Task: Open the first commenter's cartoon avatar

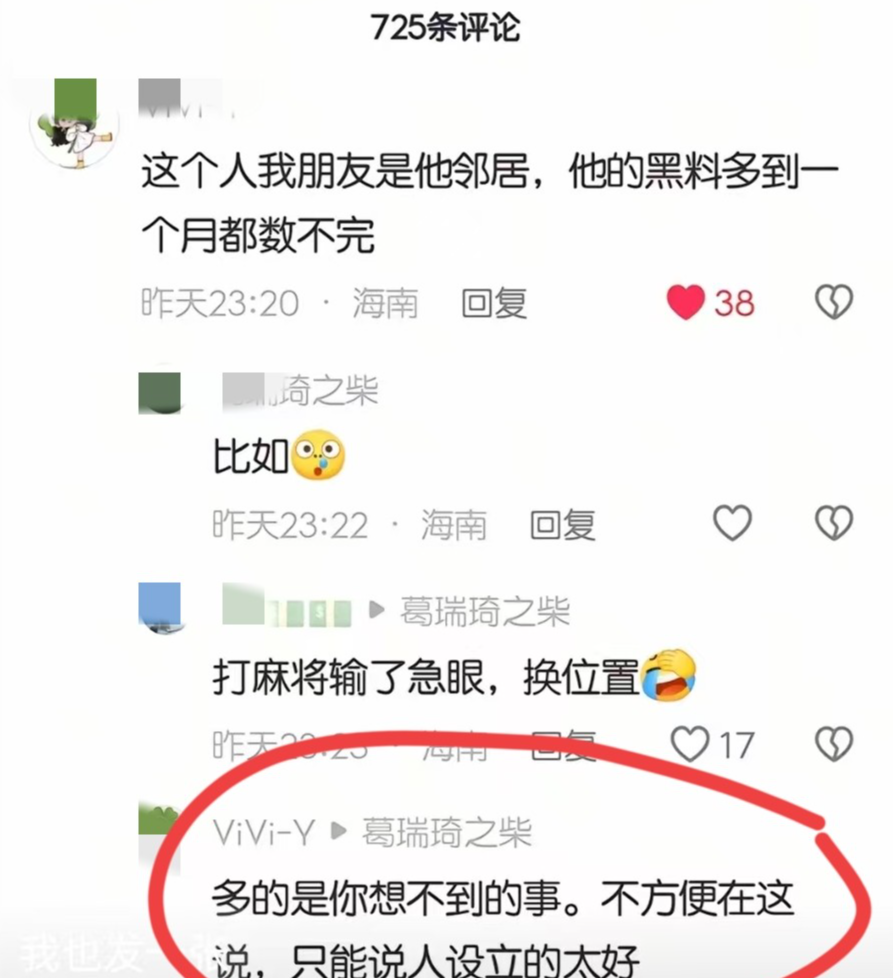Action: point(74,123)
